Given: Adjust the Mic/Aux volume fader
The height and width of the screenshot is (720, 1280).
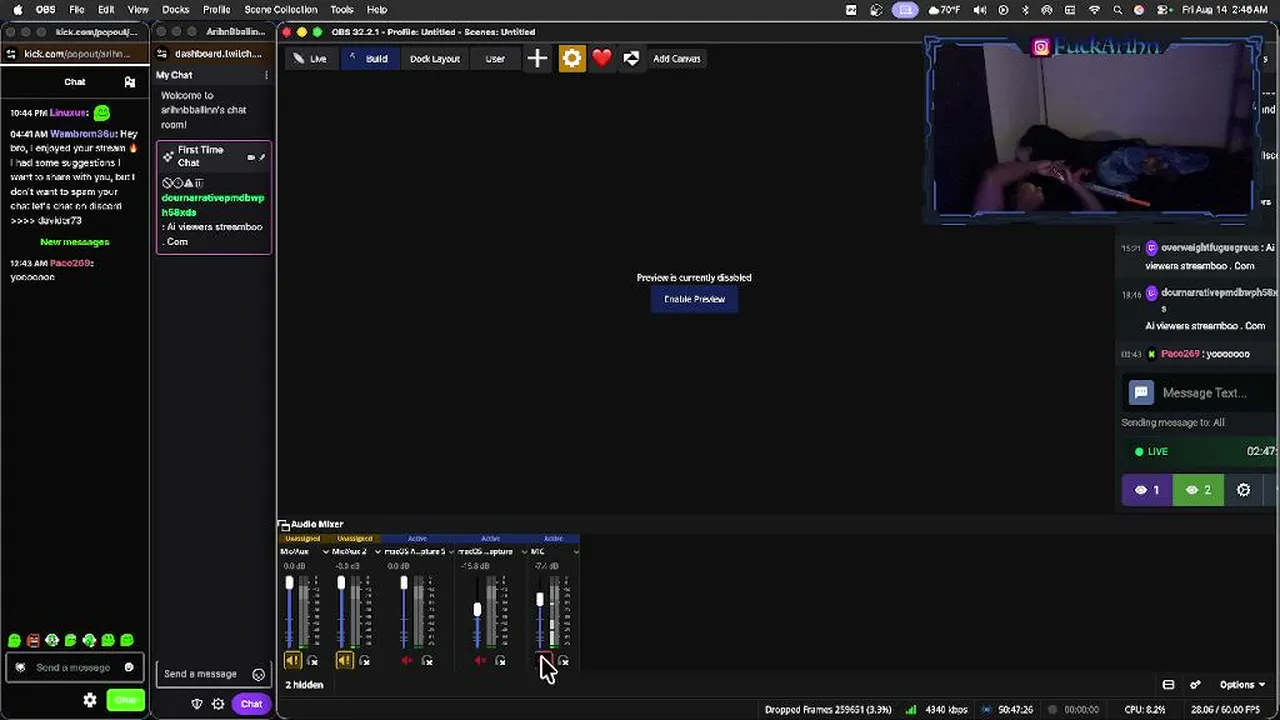Looking at the screenshot, I should (x=290, y=583).
